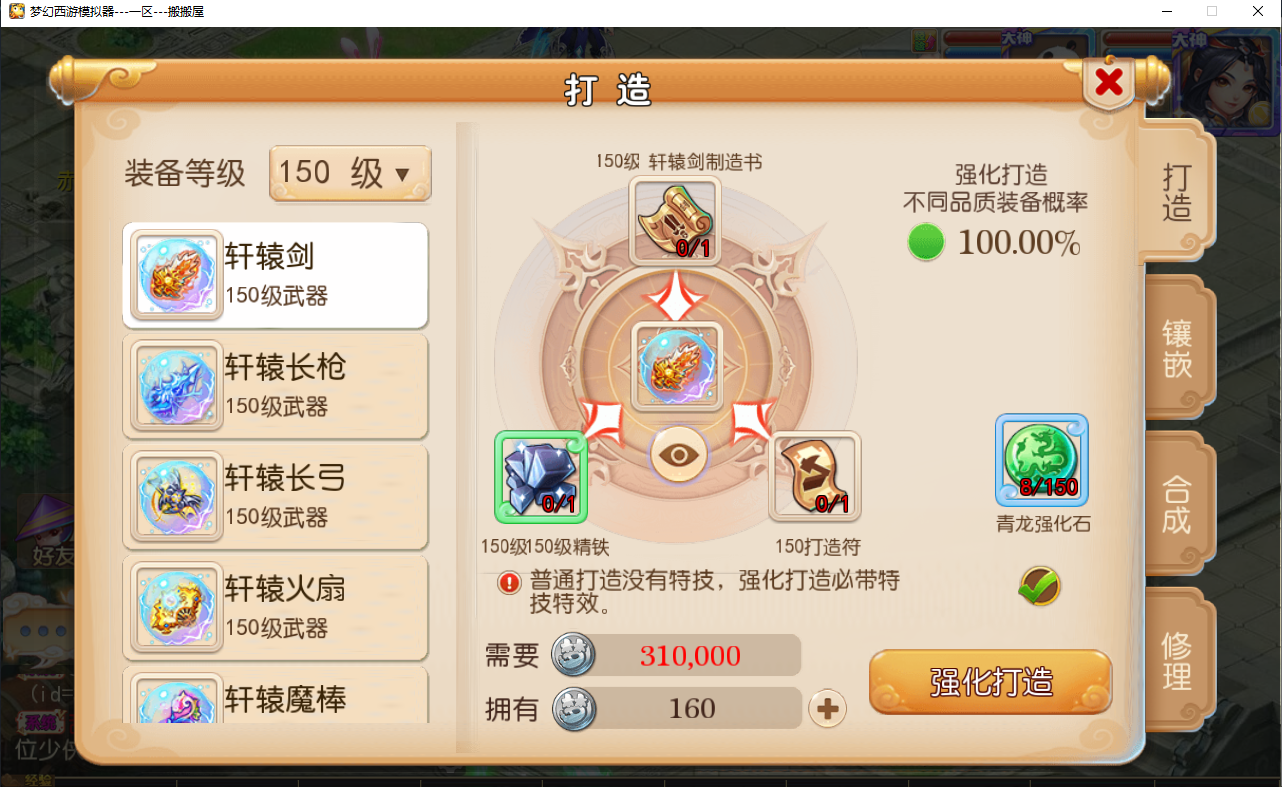Click the 强化打造 button
This screenshot has height=787, width=1282.
pyautogui.click(x=991, y=682)
